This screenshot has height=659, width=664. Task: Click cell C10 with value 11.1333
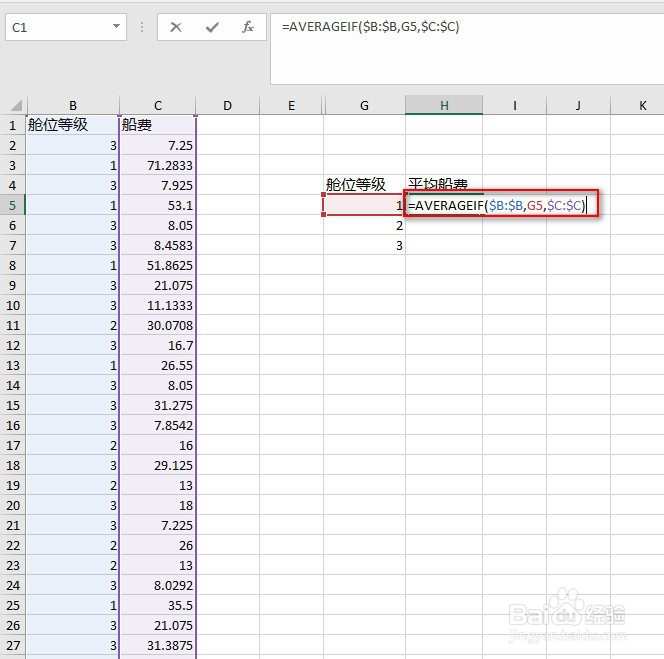[158, 305]
